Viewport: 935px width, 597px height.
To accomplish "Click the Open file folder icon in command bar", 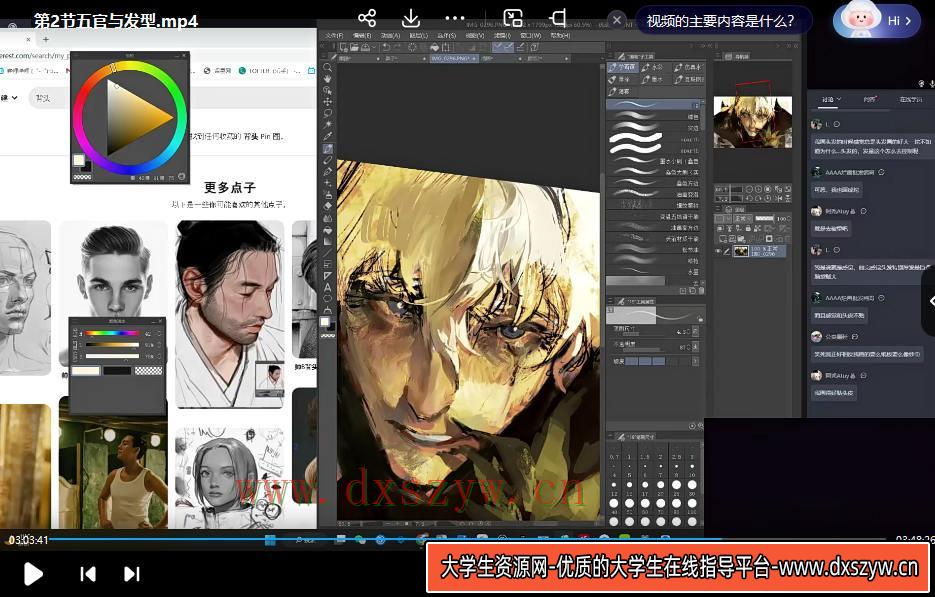I will click(x=354, y=47).
